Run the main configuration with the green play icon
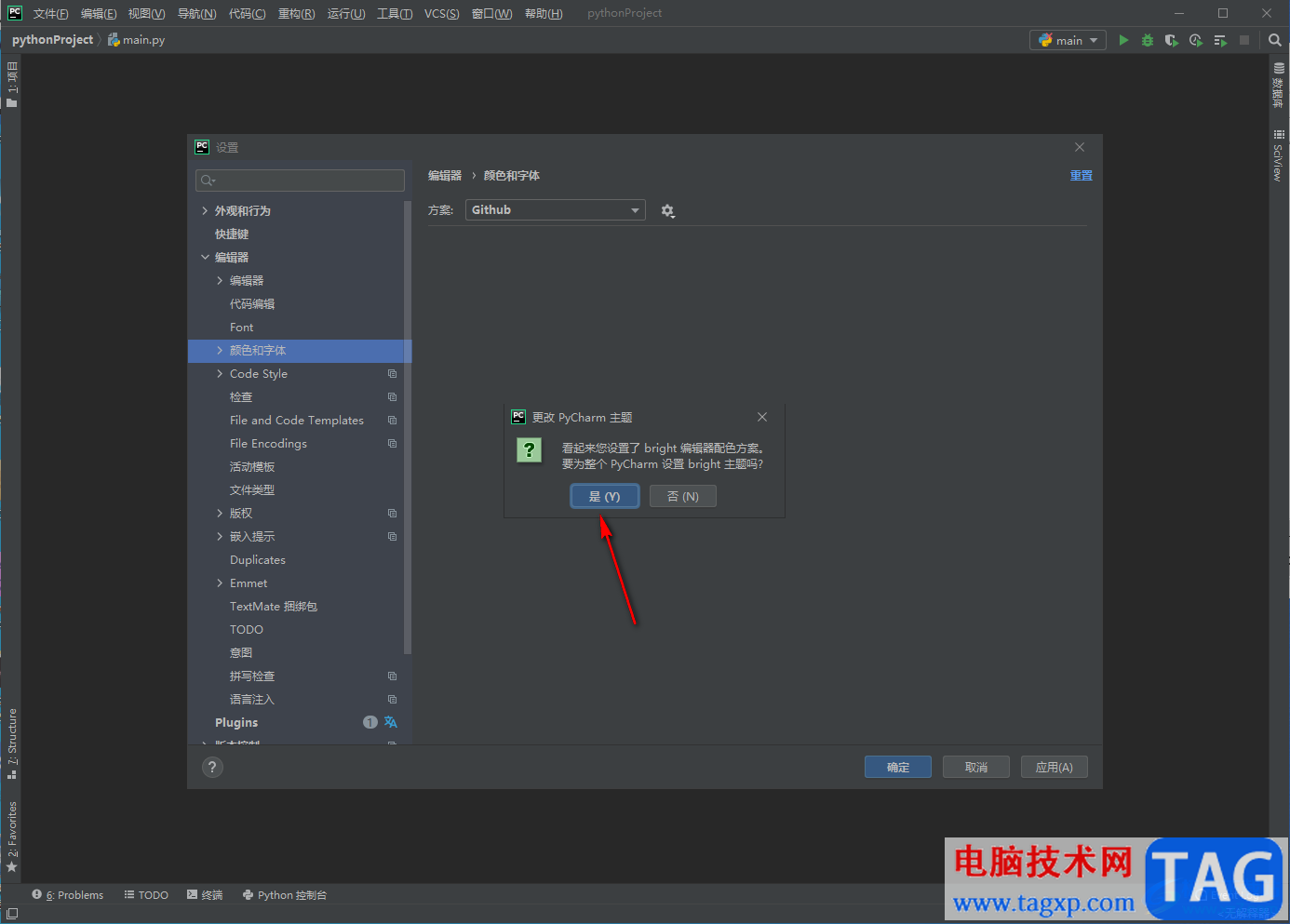This screenshot has height=924, width=1290. tap(1123, 40)
